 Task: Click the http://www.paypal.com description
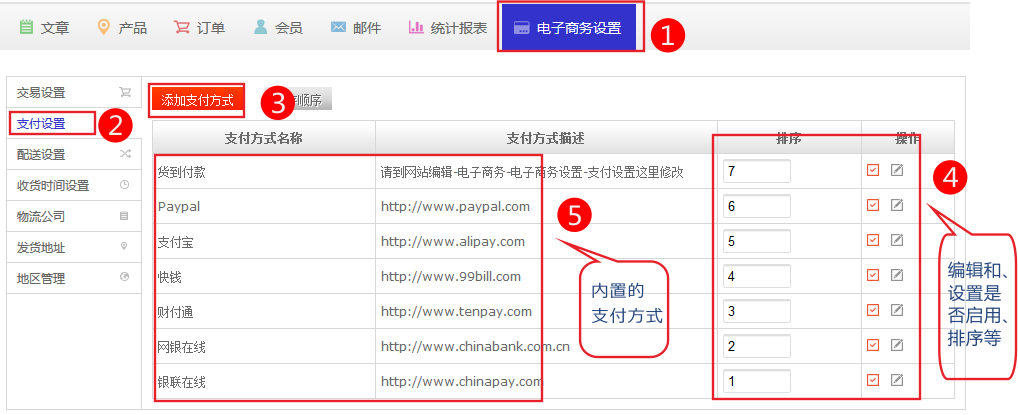[x=455, y=207]
